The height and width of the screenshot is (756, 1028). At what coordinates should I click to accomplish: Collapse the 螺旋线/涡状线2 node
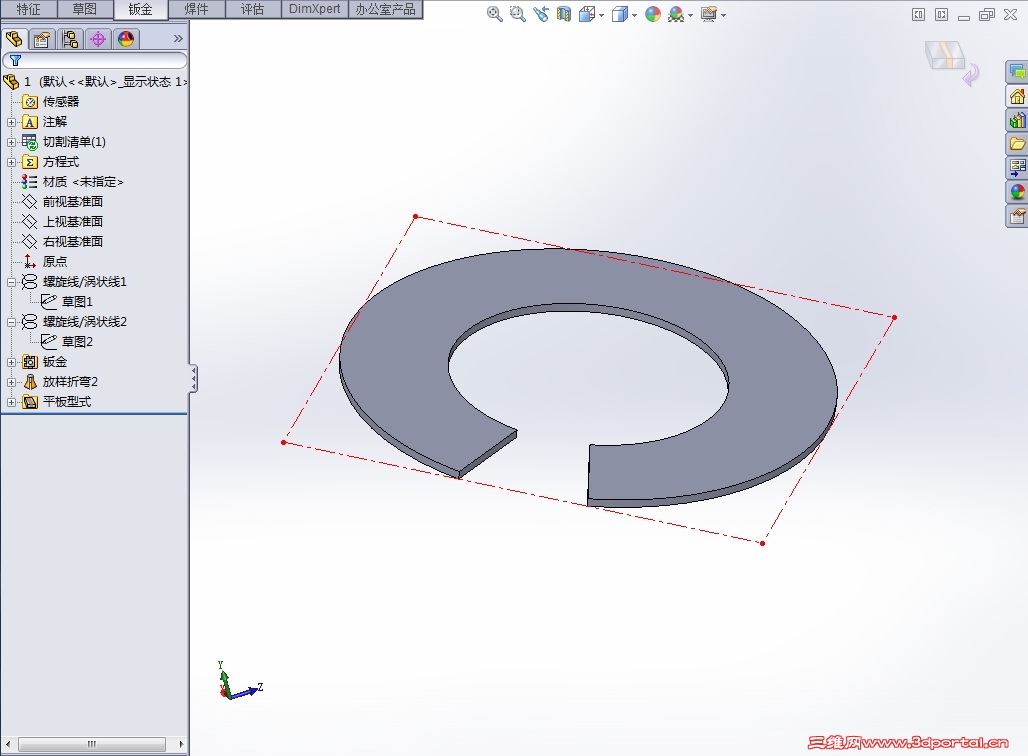11,323
